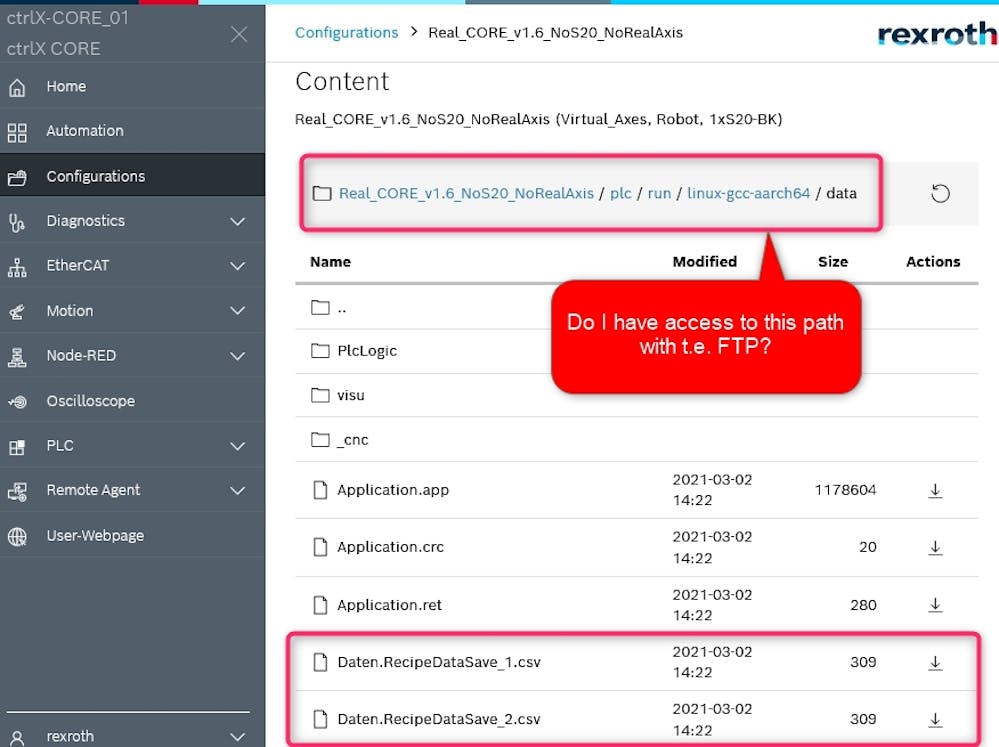This screenshot has width=999, height=747.
Task: Download the Application.ret file
Action: (935, 605)
